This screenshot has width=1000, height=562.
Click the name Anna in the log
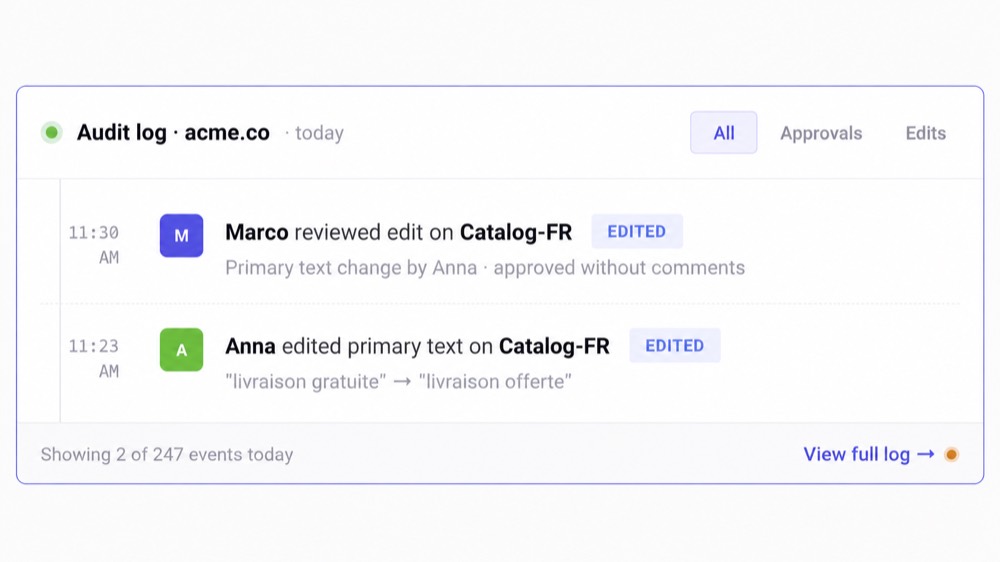pyautogui.click(x=251, y=346)
